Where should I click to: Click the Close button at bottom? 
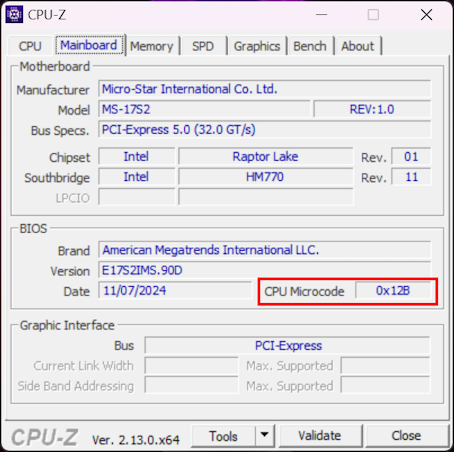coord(406,435)
